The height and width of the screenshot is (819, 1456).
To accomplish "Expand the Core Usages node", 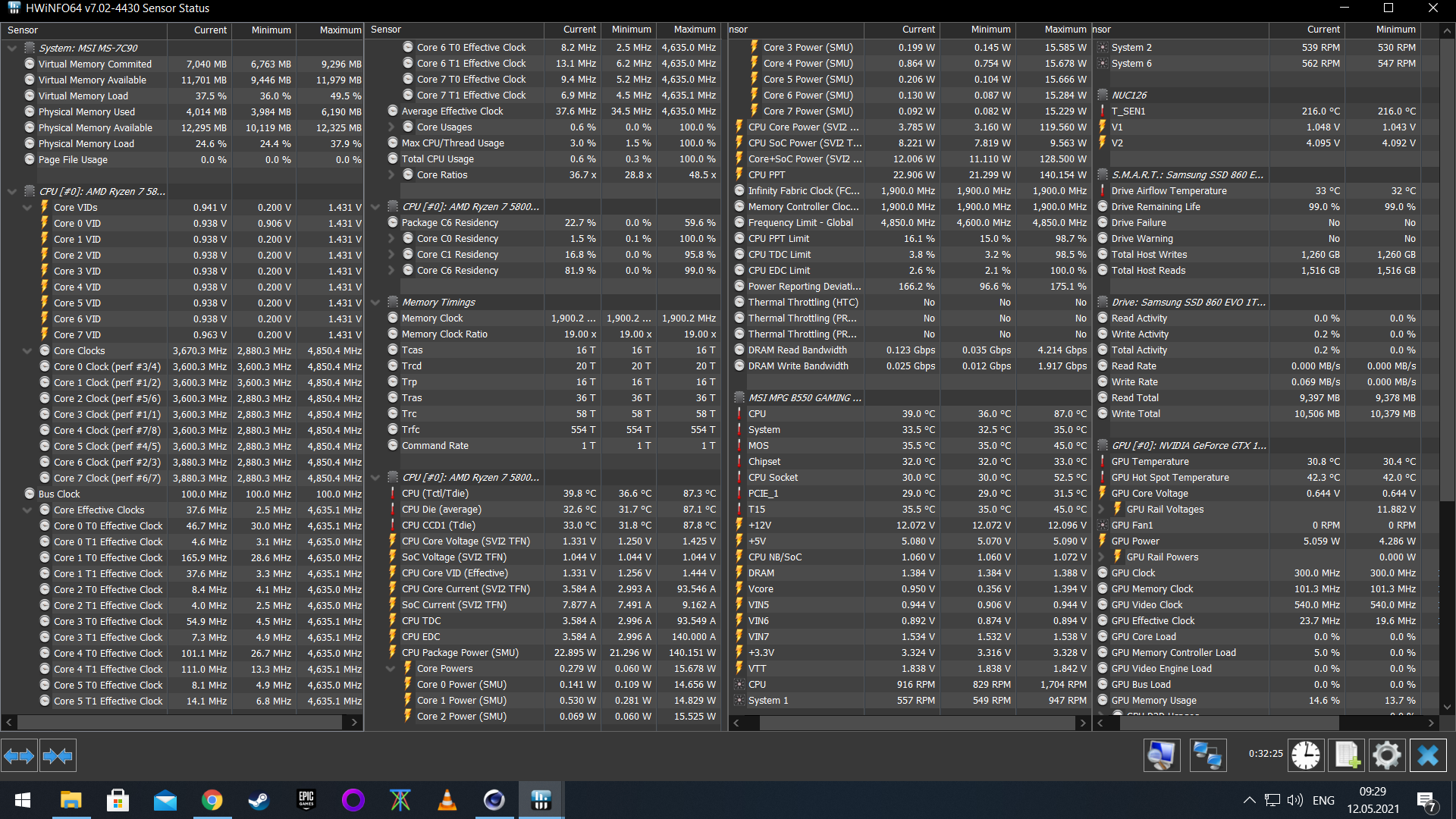I will tap(391, 127).
